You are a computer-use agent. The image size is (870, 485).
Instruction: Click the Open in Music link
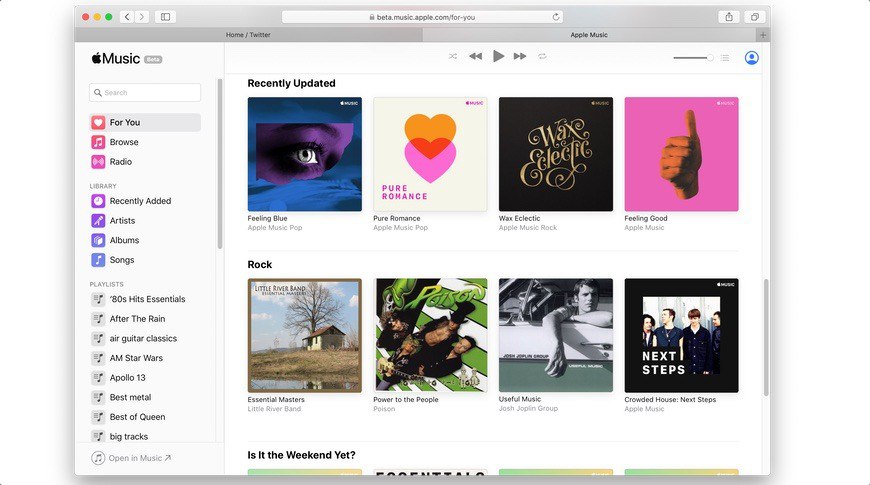click(x=131, y=458)
